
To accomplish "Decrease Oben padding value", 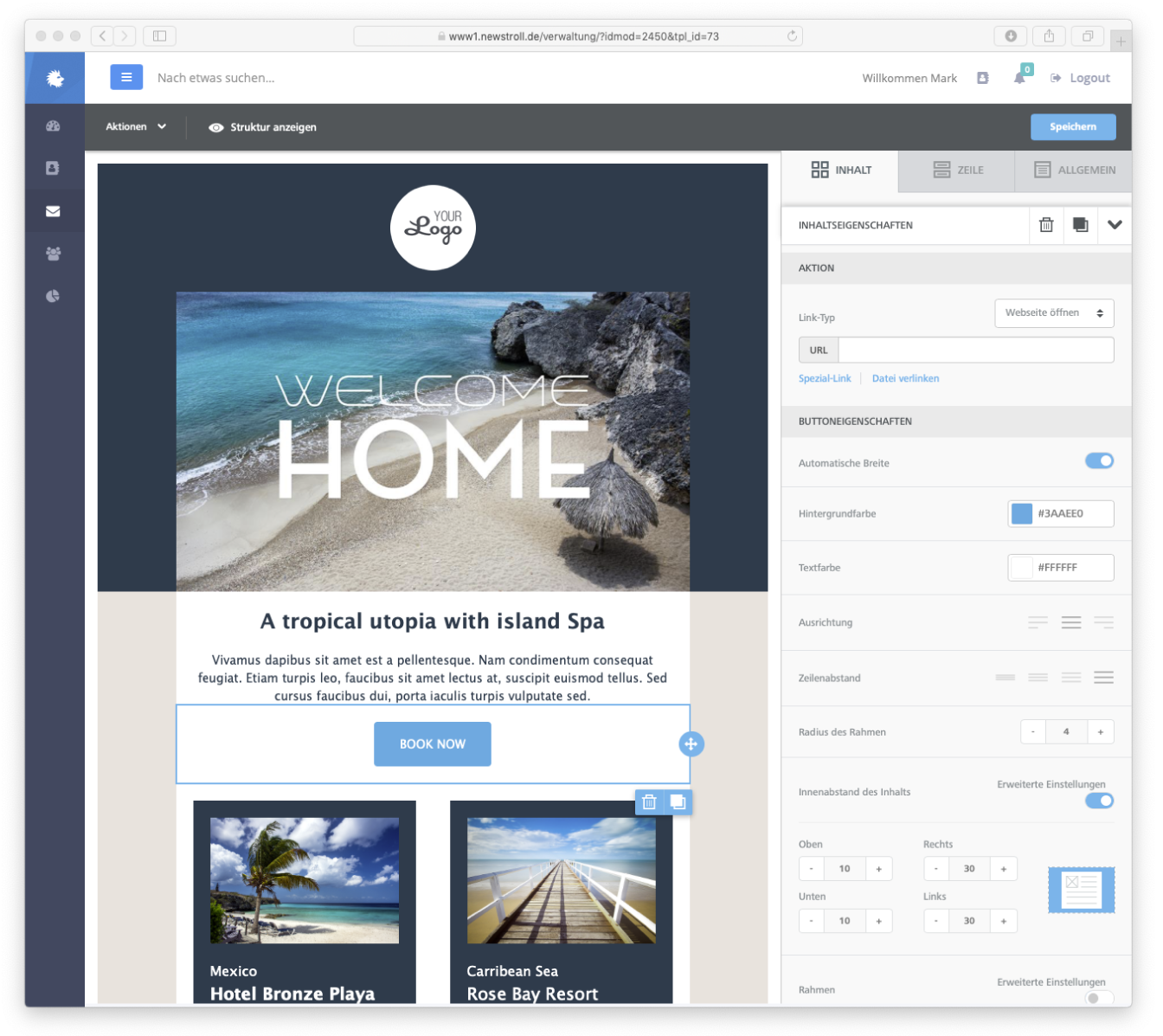I will coord(811,869).
